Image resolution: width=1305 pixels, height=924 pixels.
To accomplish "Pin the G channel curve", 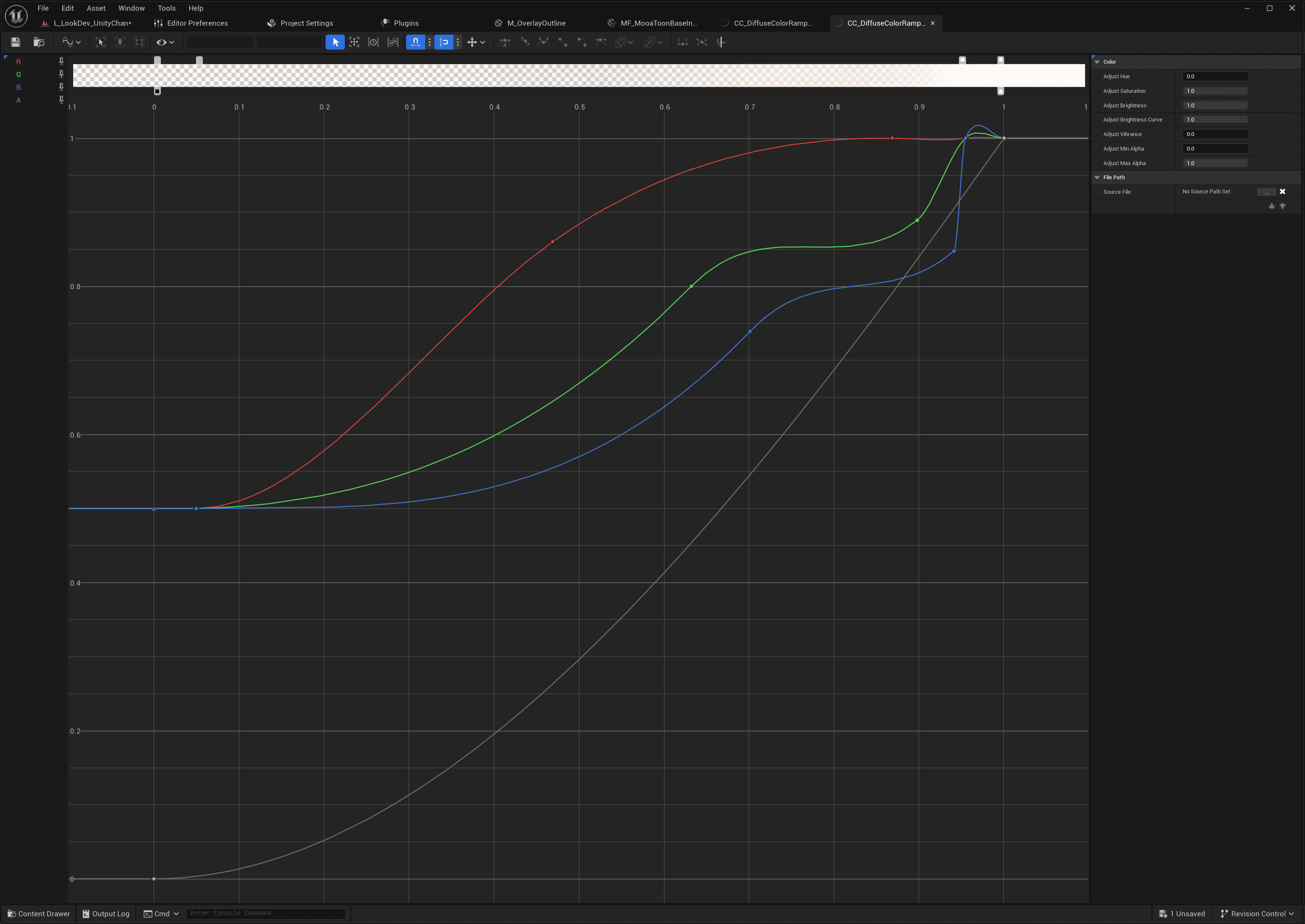I will [x=62, y=74].
